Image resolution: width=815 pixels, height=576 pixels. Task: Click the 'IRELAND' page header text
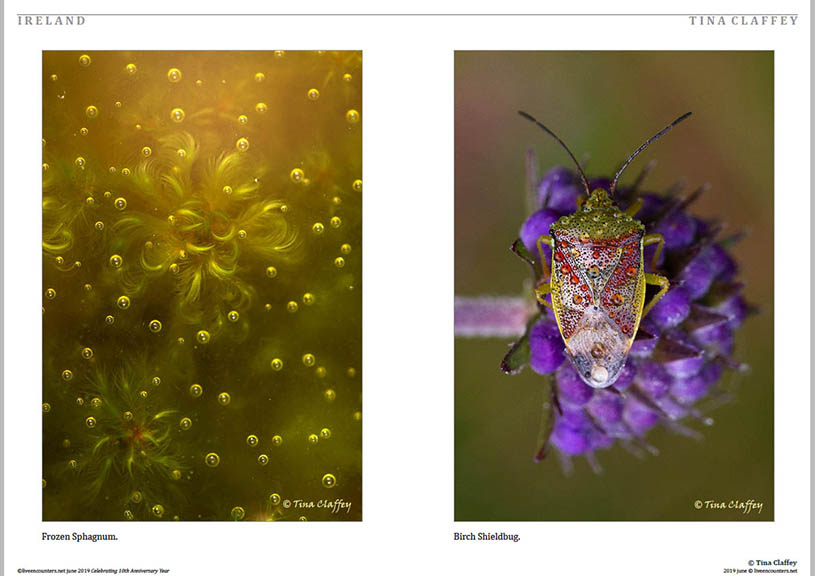pyautogui.click(x=51, y=21)
